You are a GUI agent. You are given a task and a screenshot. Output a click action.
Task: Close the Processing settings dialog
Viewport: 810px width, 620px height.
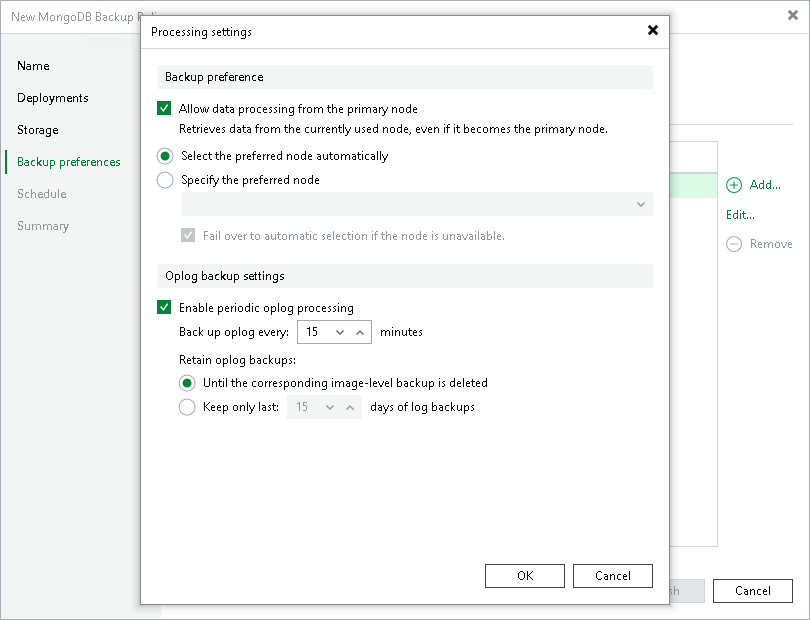click(x=653, y=30)
